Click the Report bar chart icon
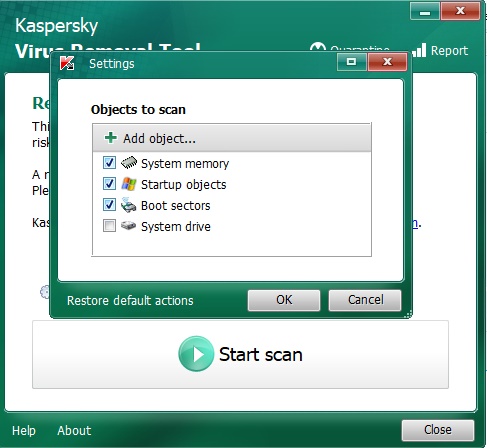Screen dimensions: 487x448 (420, 50)
